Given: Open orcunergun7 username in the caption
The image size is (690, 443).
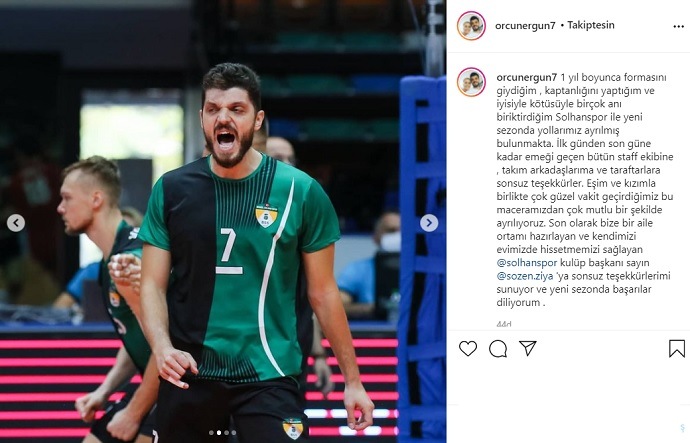Looking at the screenshot, I should [526, 77].
